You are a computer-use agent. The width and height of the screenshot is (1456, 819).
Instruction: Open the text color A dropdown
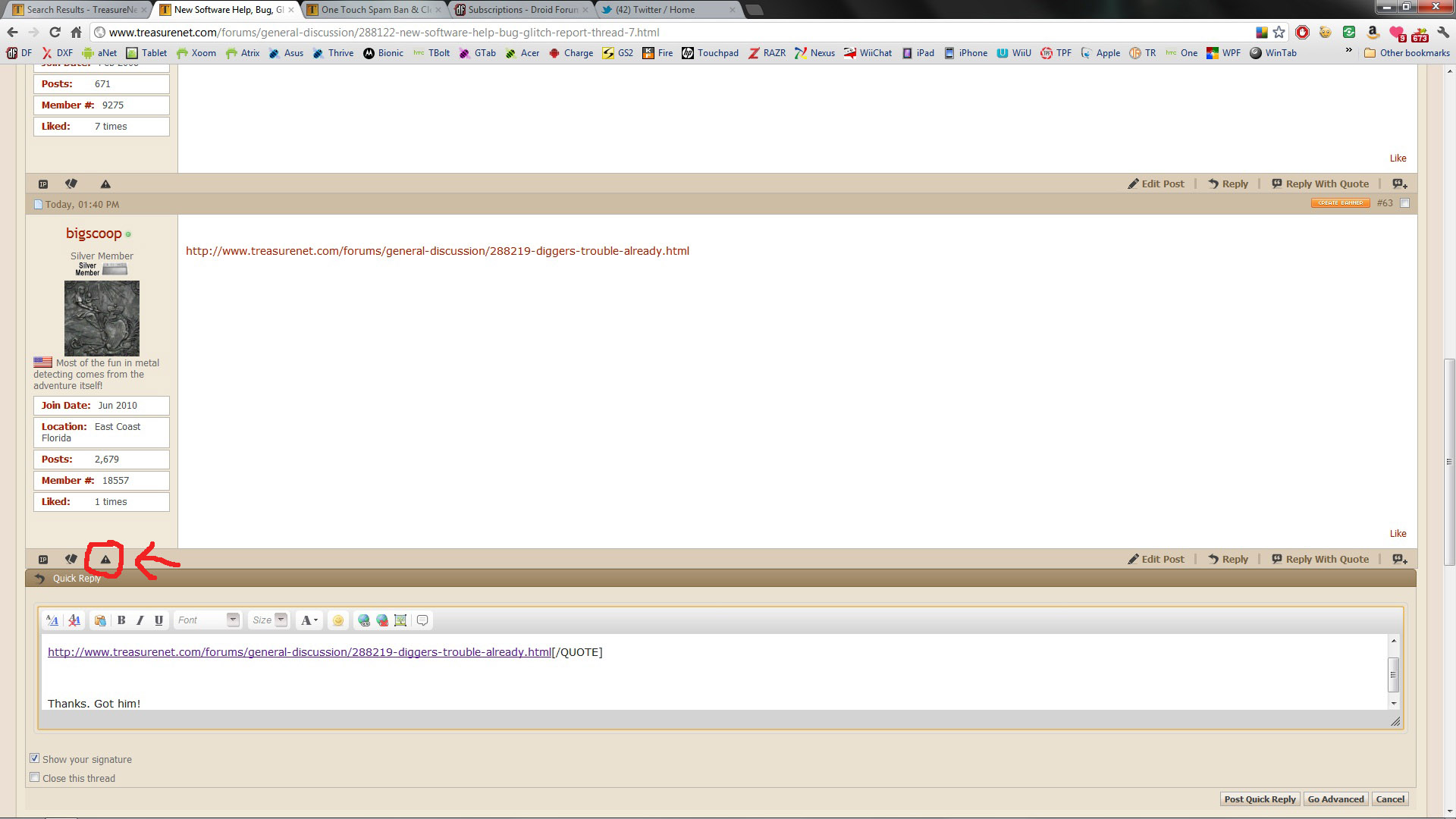309,620
